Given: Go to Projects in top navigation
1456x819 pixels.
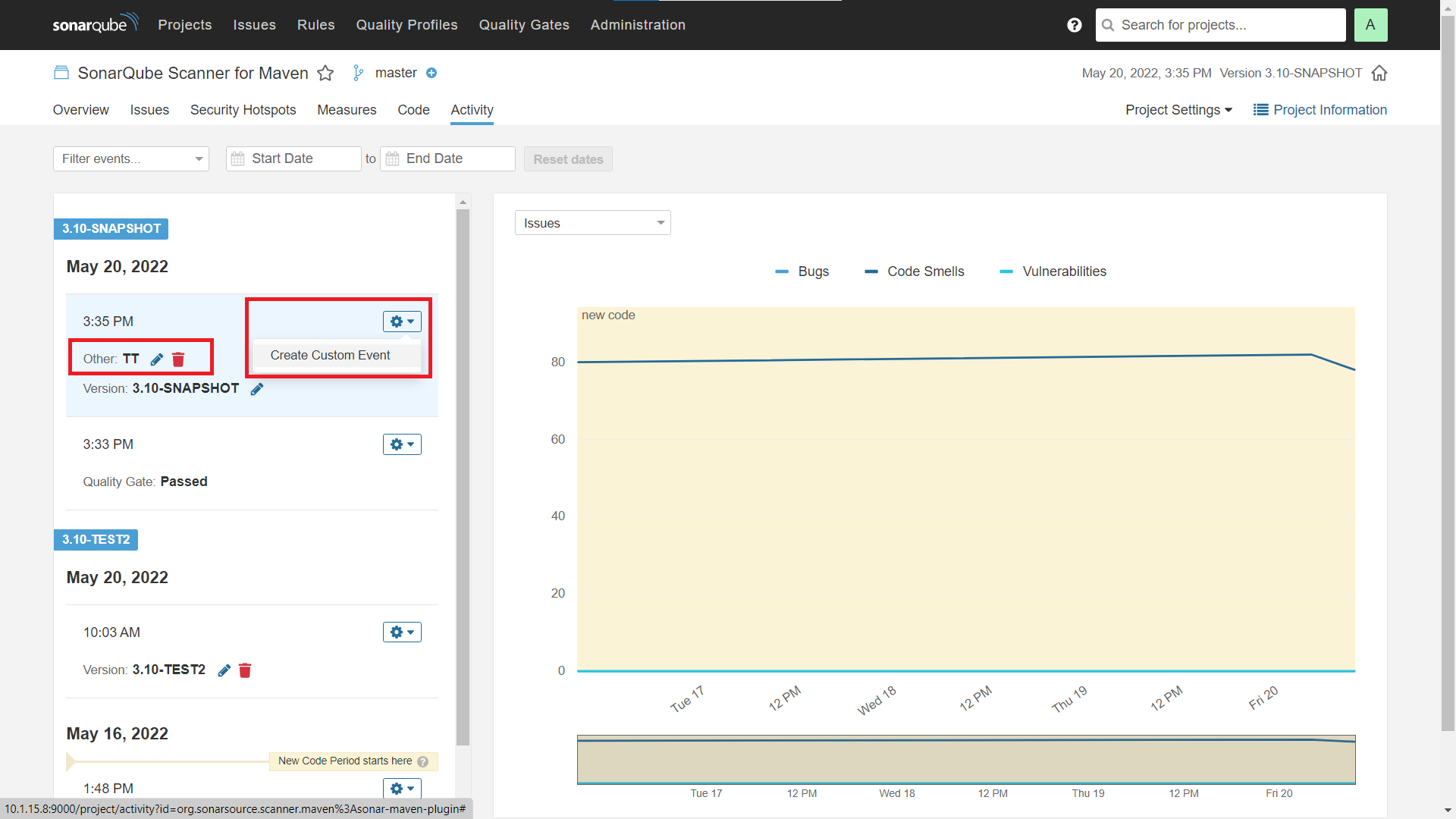Looking at the screenshot, I should click(185, 25).
